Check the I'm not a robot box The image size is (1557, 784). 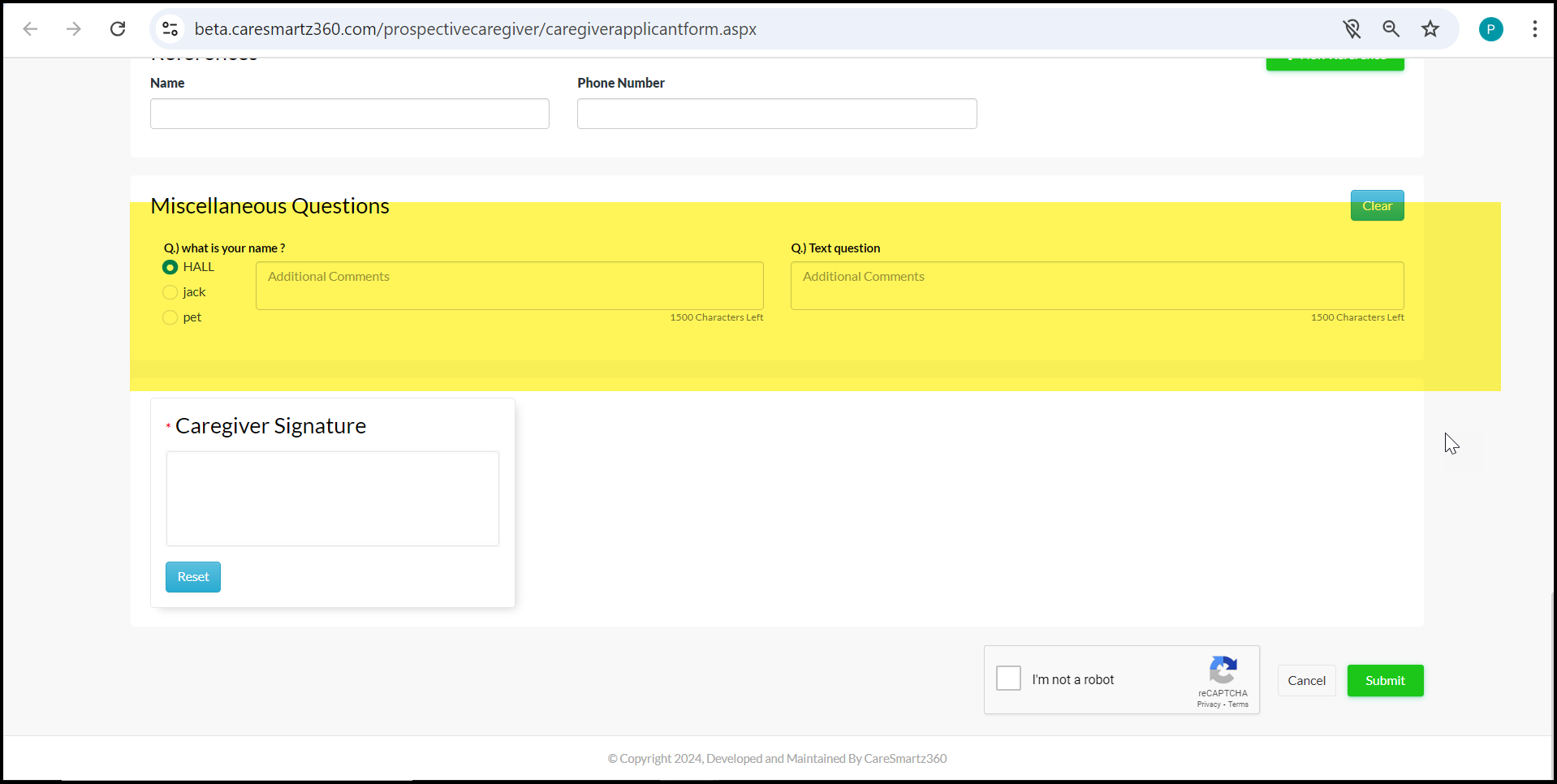pos(1008,678)
